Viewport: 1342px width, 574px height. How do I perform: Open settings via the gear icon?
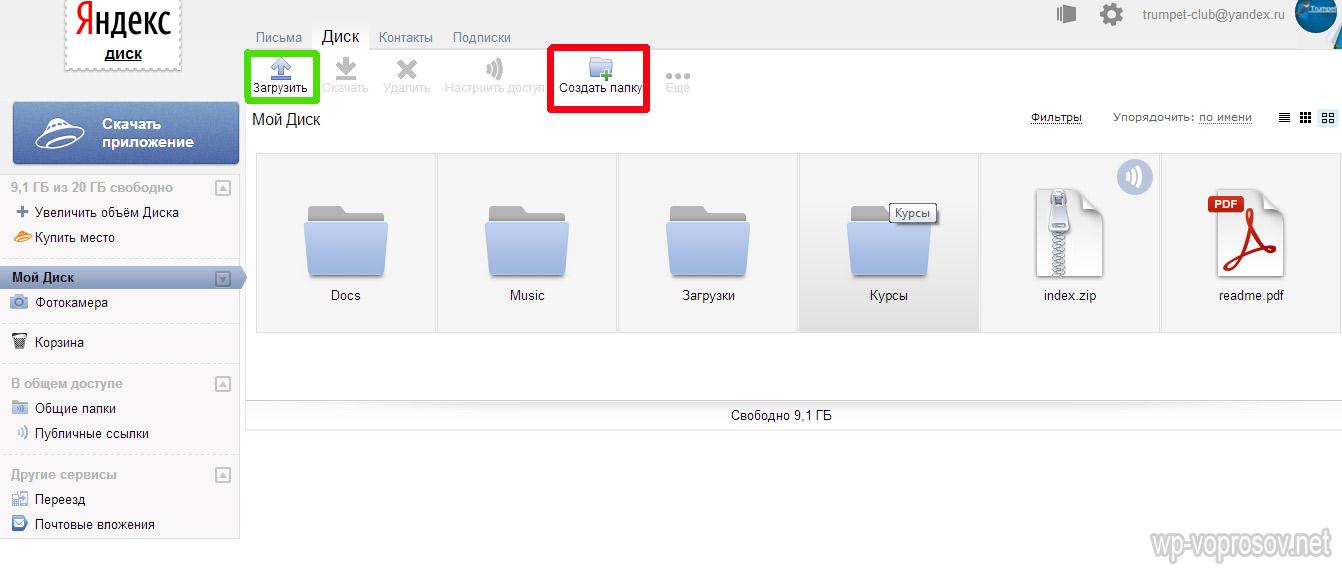pos(1111,14)
